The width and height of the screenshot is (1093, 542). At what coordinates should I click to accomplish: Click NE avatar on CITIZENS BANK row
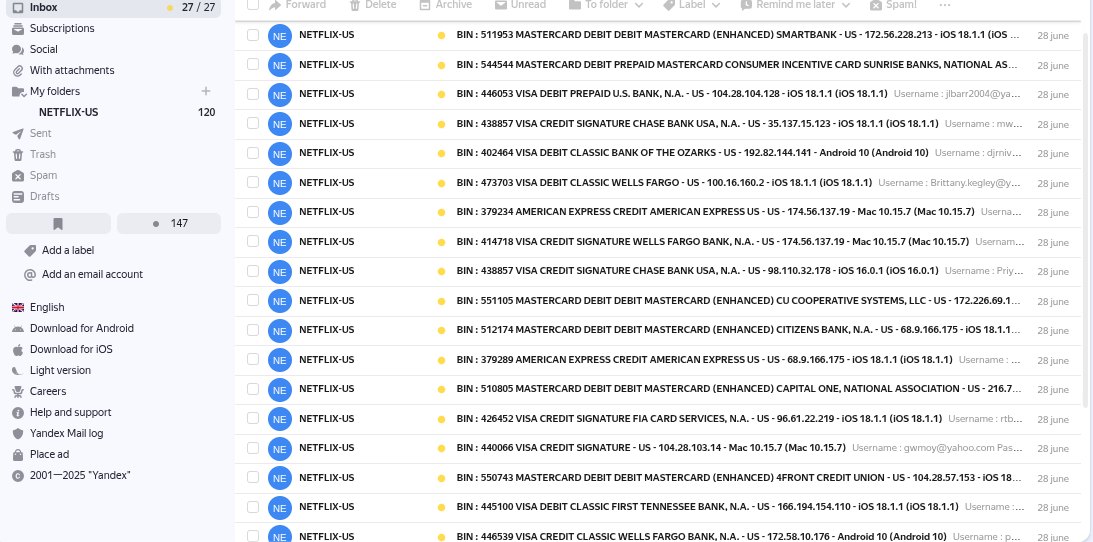pyautogui.click(x=280, y=330)
